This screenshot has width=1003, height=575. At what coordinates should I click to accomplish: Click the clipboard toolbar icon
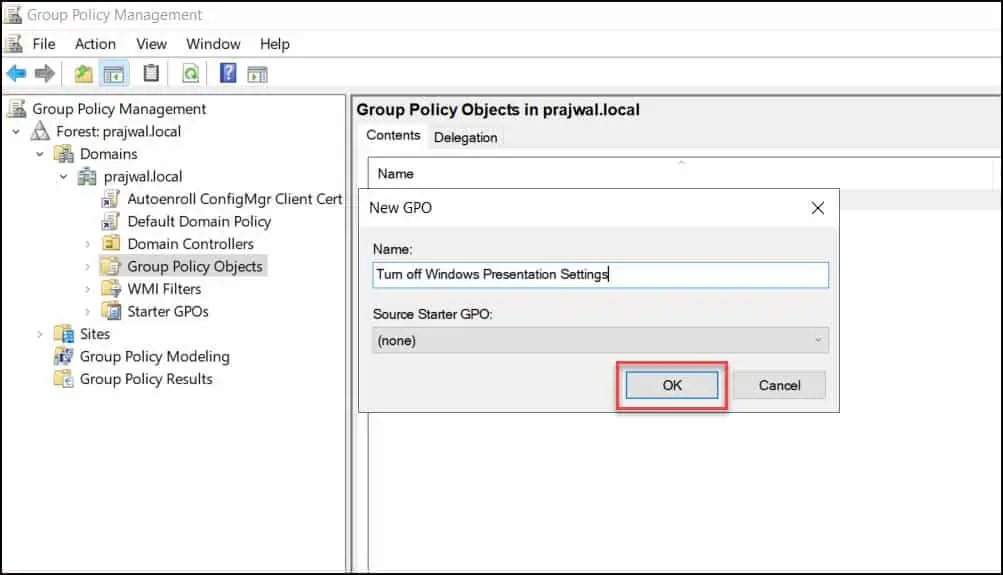151,73
